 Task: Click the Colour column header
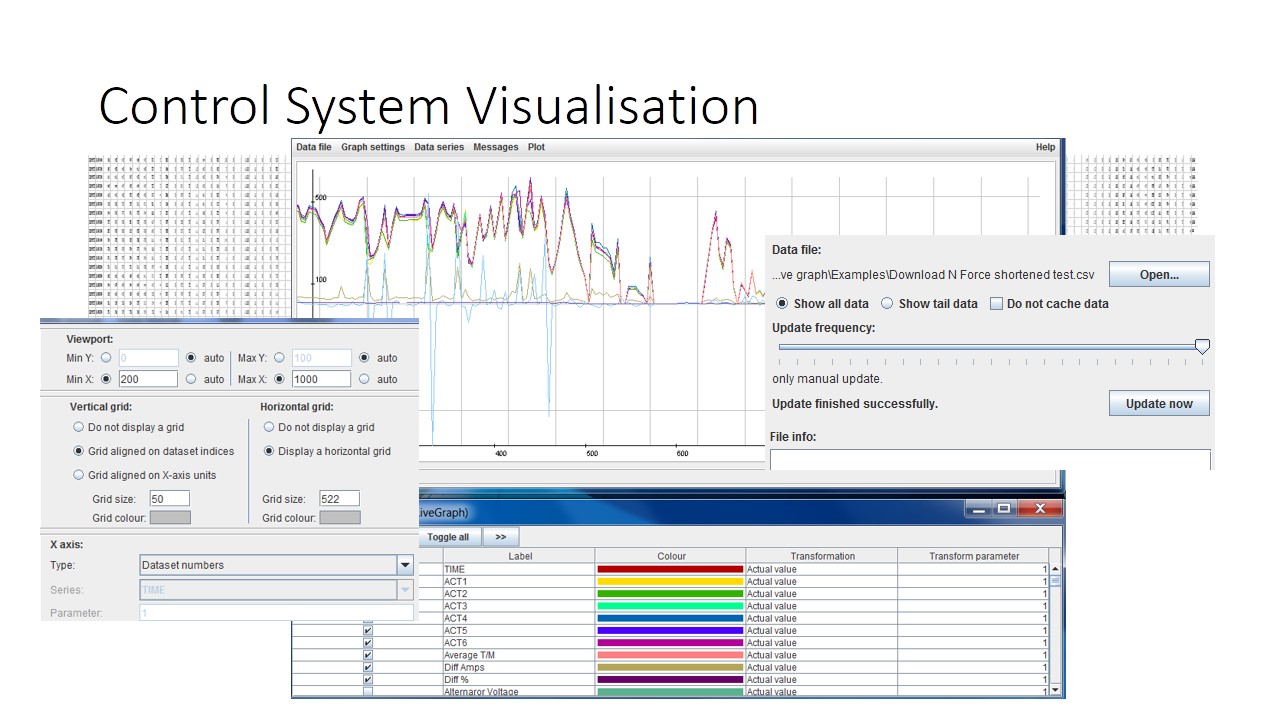671,556
